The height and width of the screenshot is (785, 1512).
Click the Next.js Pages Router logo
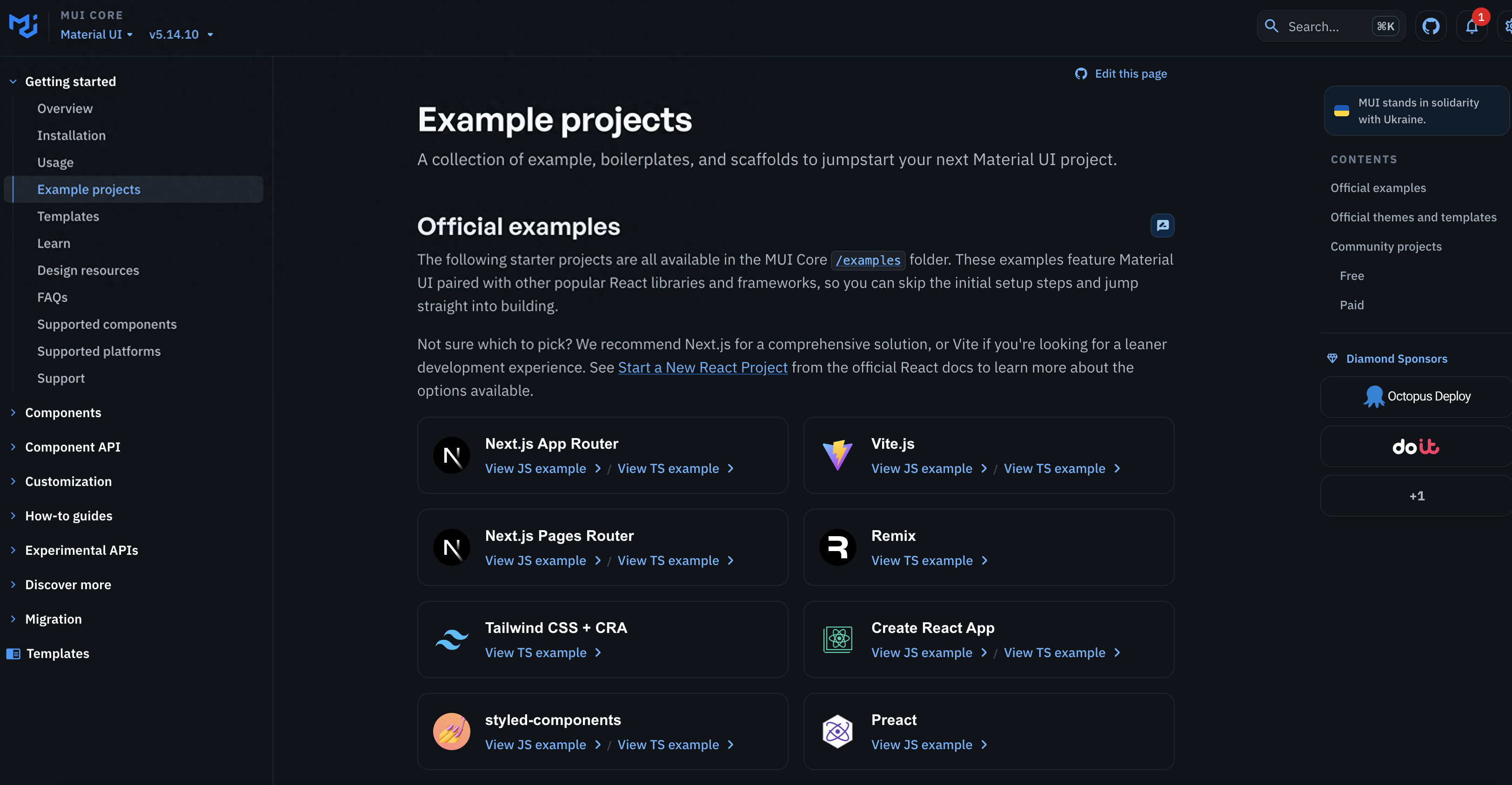coord(451,547)
